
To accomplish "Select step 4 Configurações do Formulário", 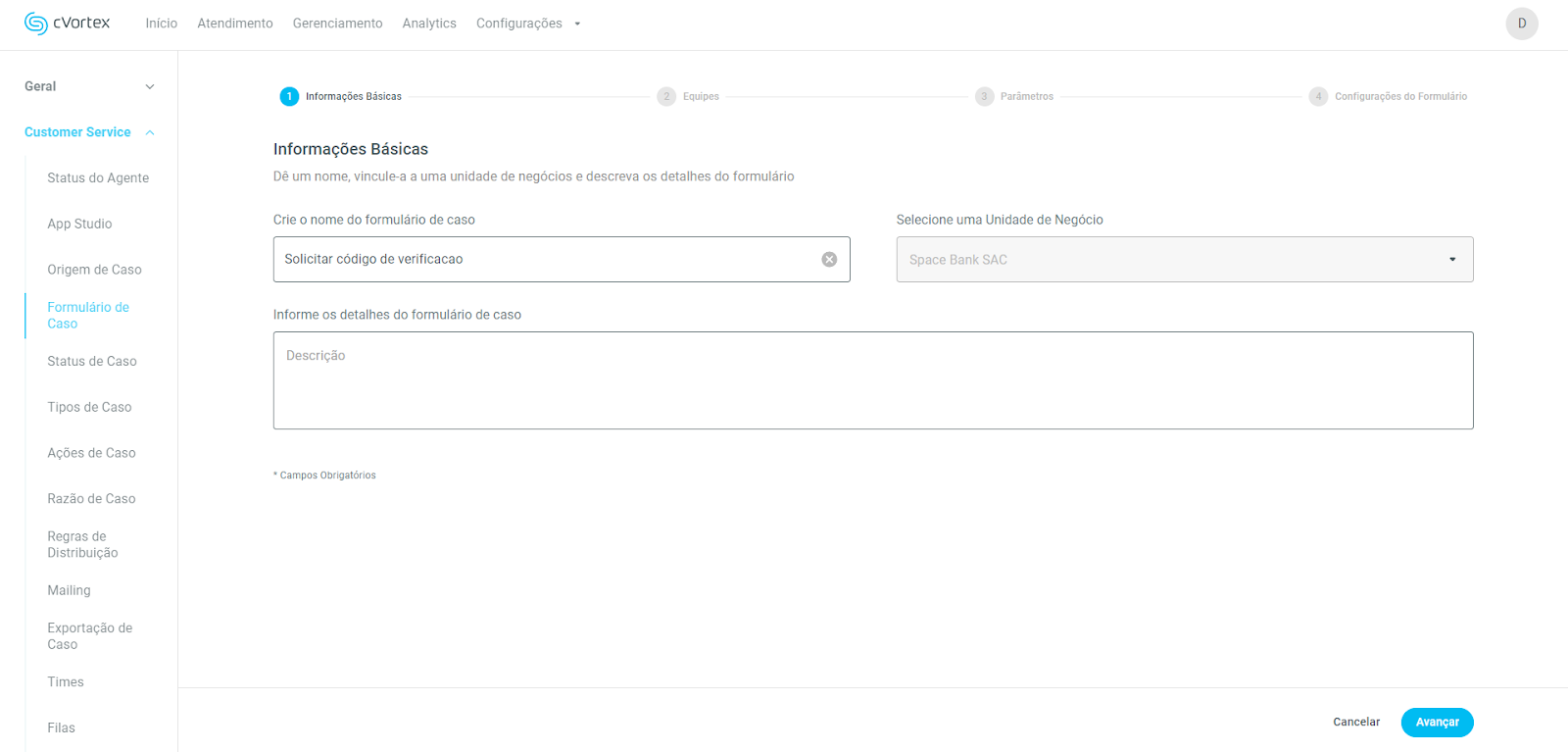I will [1318, 96].
